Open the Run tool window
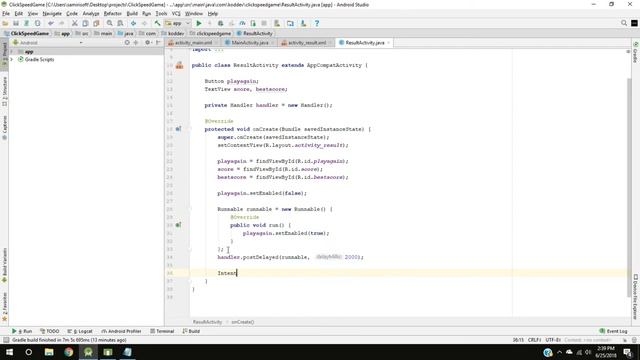 pos(22,331)
